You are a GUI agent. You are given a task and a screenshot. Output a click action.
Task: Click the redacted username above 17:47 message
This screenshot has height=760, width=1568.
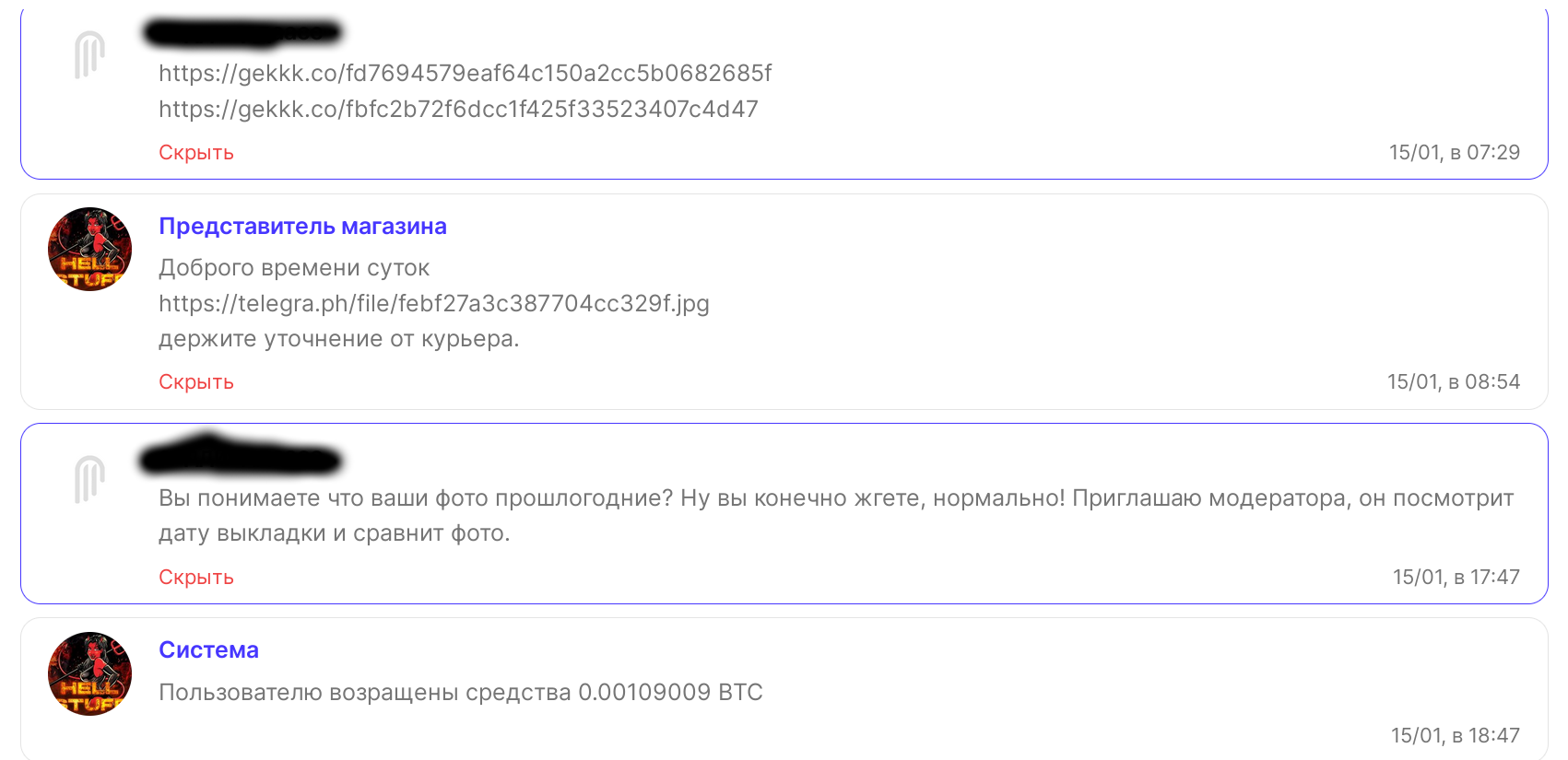click(x=240, y=455)
